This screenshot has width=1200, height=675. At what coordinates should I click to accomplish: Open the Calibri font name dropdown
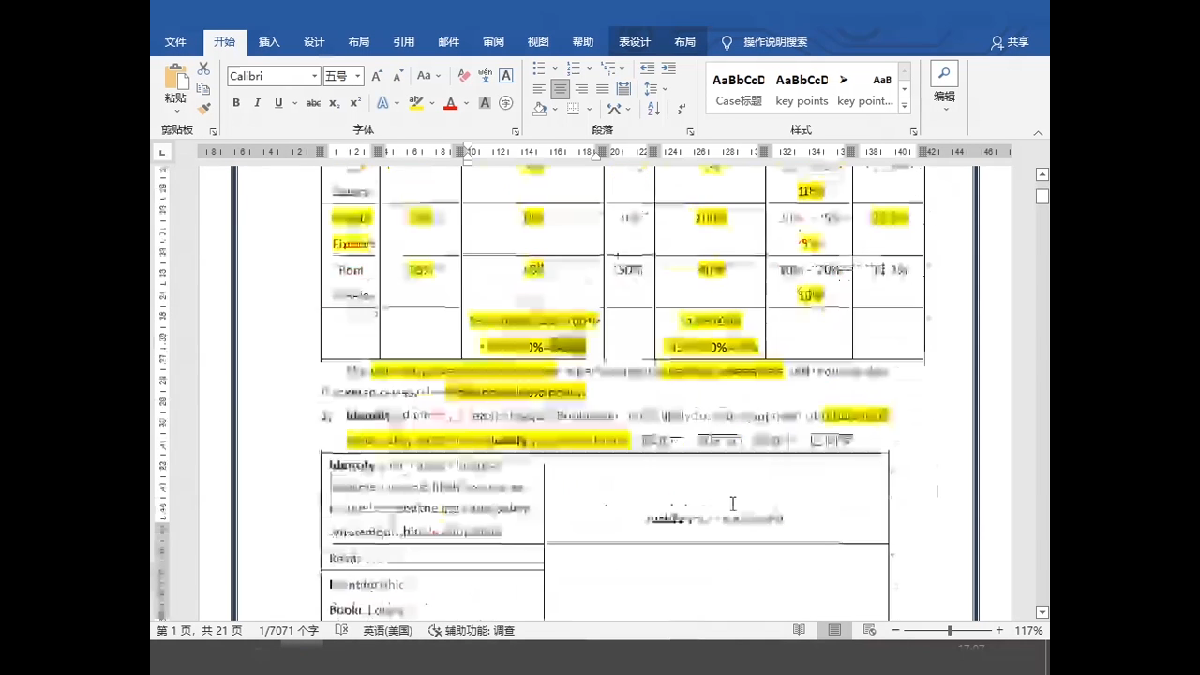314,76
